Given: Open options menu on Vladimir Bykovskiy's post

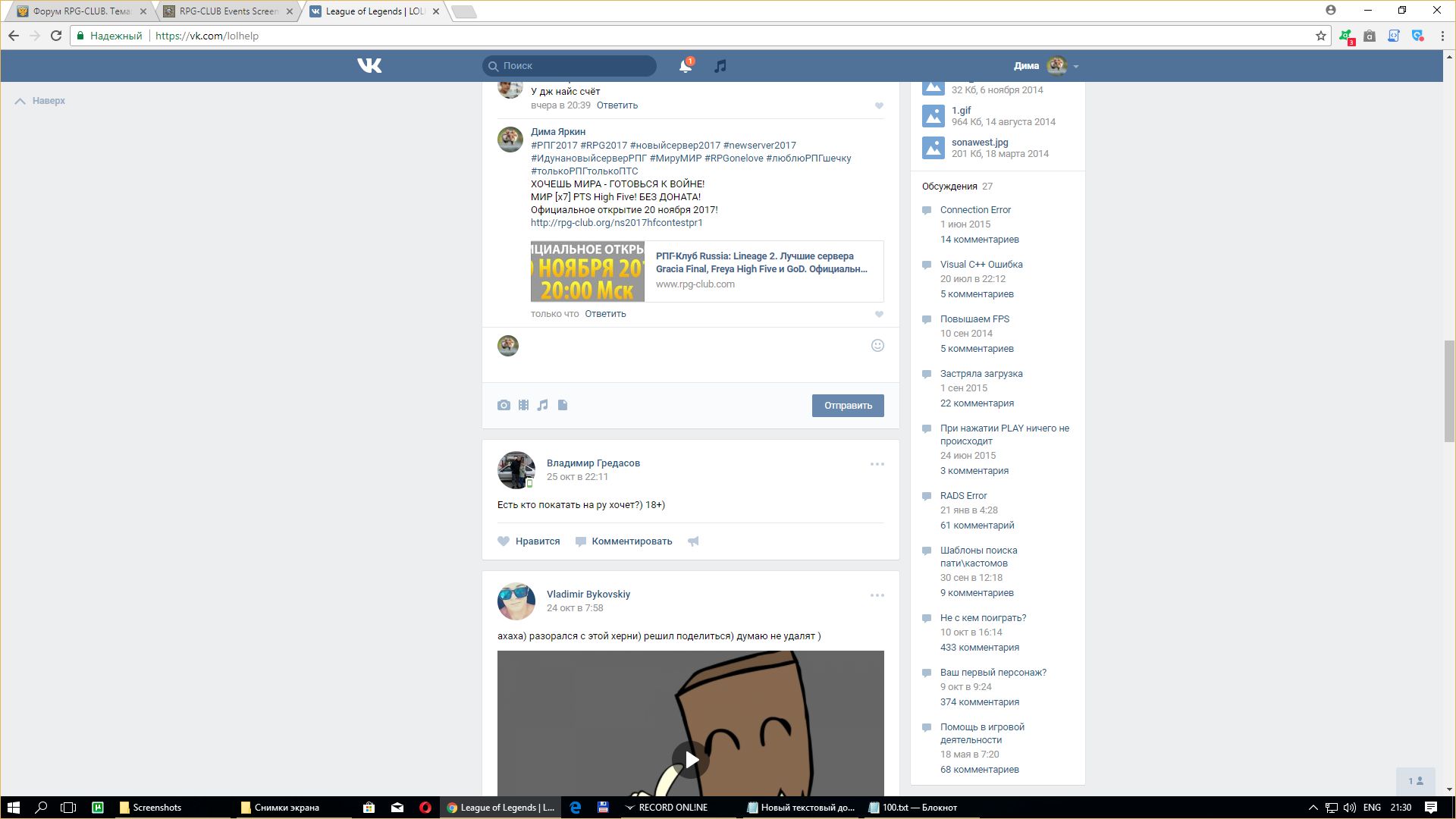Looking at the screenshot, I should click(x=877, y=595).
